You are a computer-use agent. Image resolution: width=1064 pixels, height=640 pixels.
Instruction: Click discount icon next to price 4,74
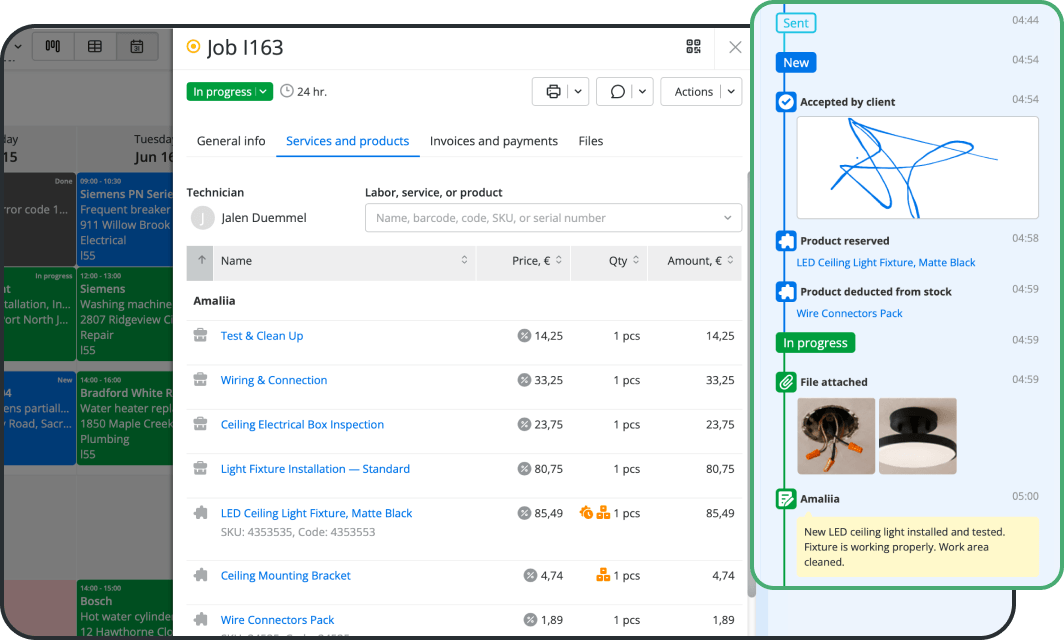coord(531,576)
